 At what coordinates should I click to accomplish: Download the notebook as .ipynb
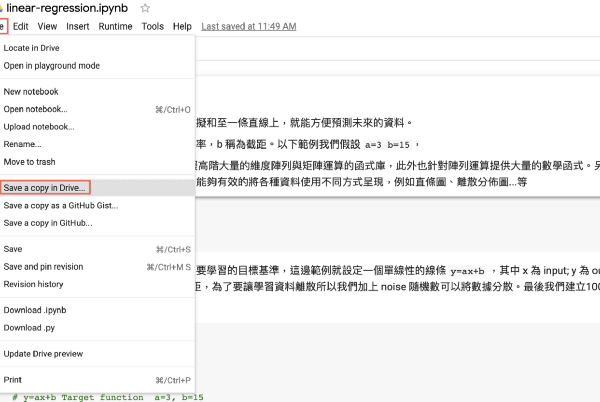35,309
